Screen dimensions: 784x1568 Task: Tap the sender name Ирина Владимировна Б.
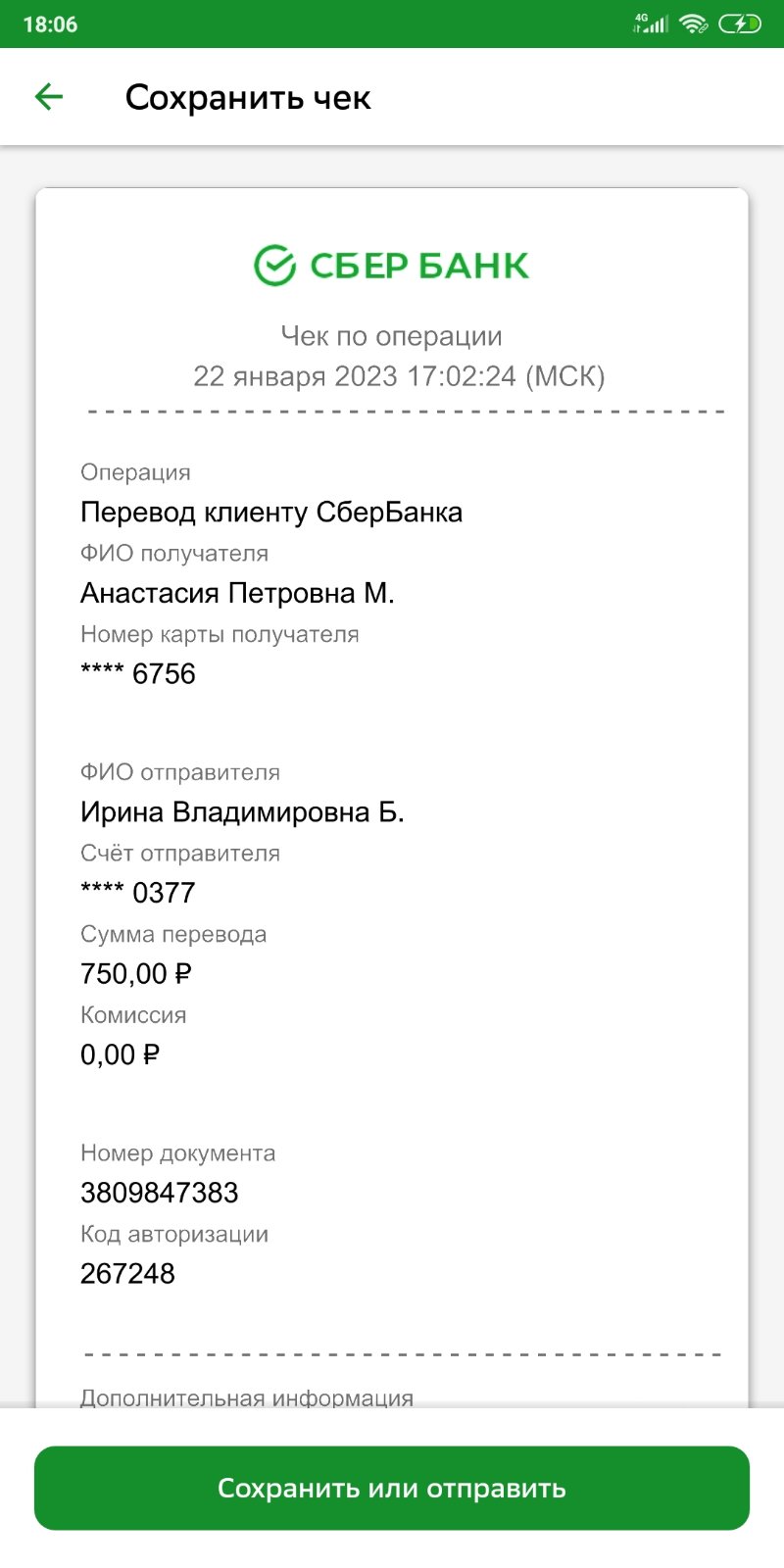(242, 812)
